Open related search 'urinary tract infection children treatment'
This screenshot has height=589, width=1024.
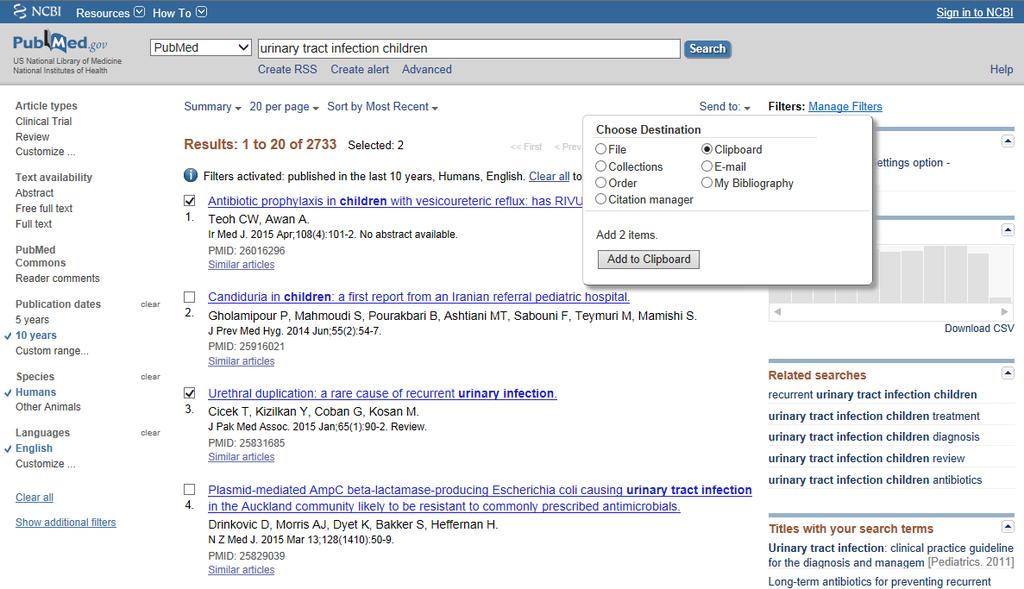(874, 416)
